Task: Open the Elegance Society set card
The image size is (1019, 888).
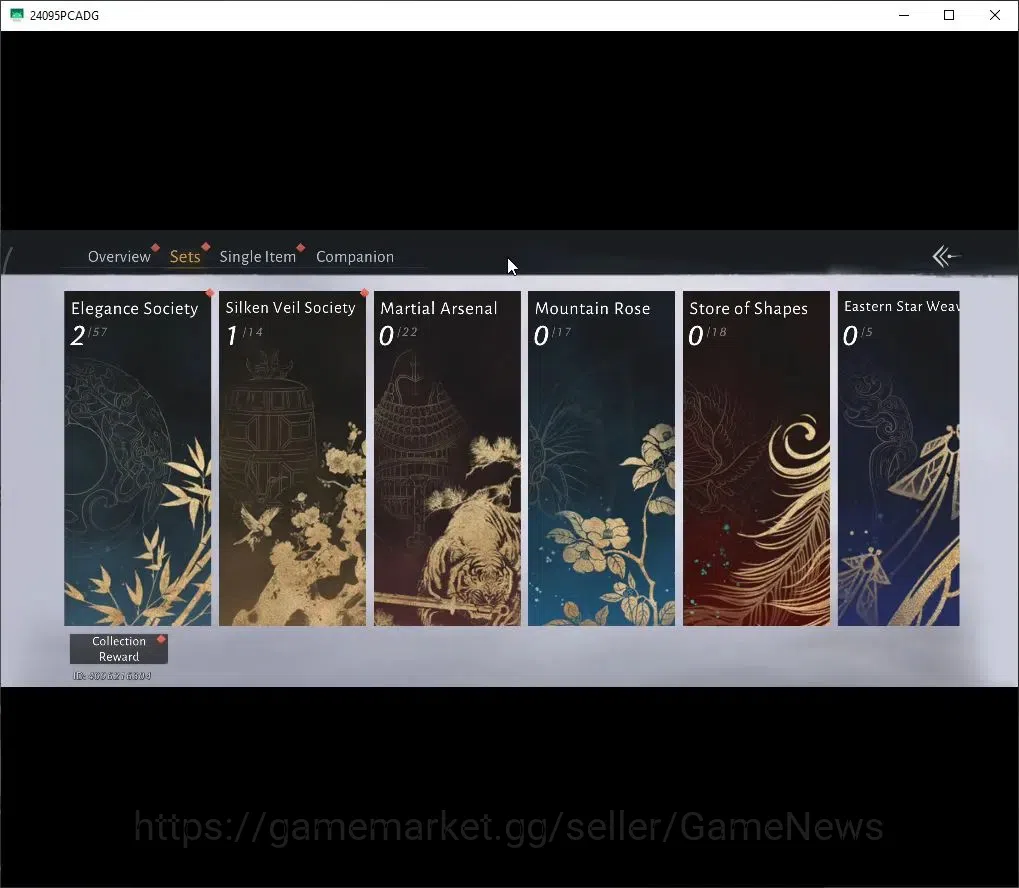Action: click(137, 458)
